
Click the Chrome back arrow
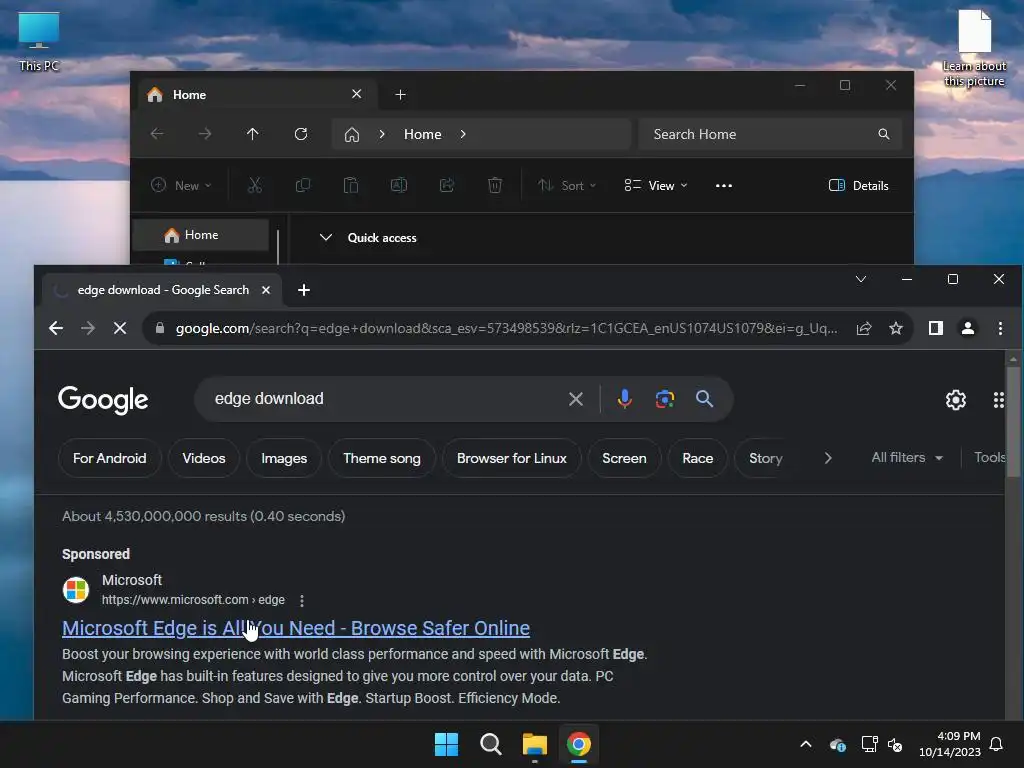pyautogui.click(x=56, y=328)
